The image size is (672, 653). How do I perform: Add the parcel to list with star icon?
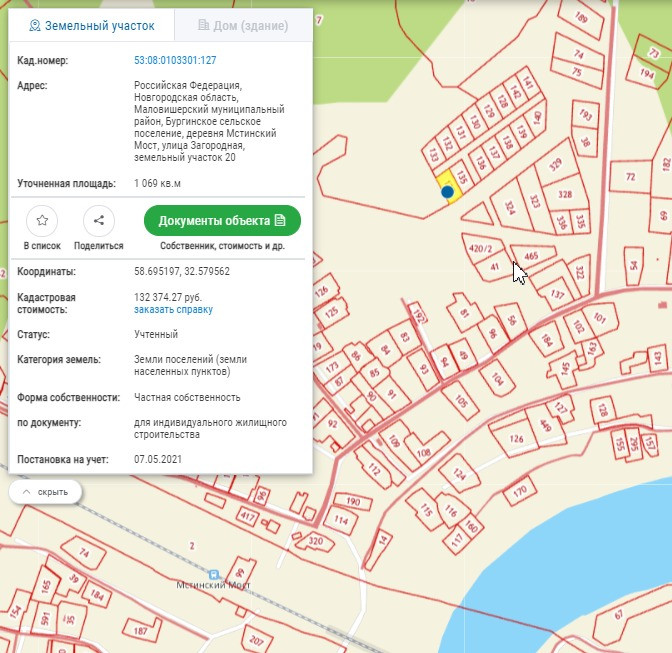coord(42,221)
